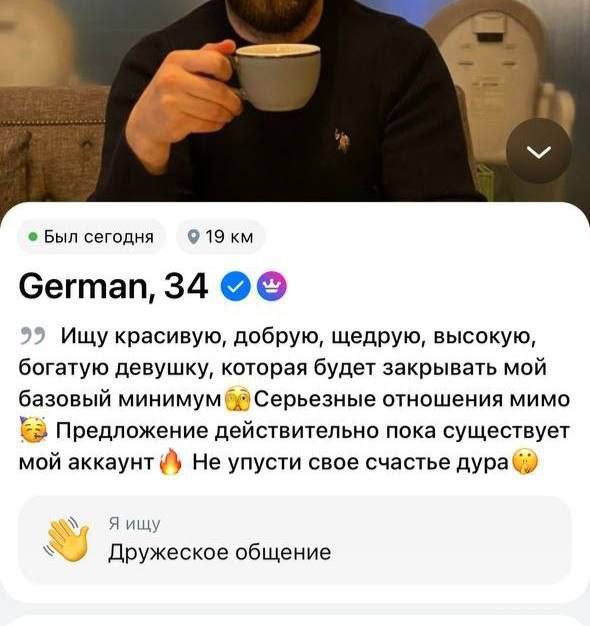
Task: Click the blue verified checkmark badge
Action: click(236, 286)
